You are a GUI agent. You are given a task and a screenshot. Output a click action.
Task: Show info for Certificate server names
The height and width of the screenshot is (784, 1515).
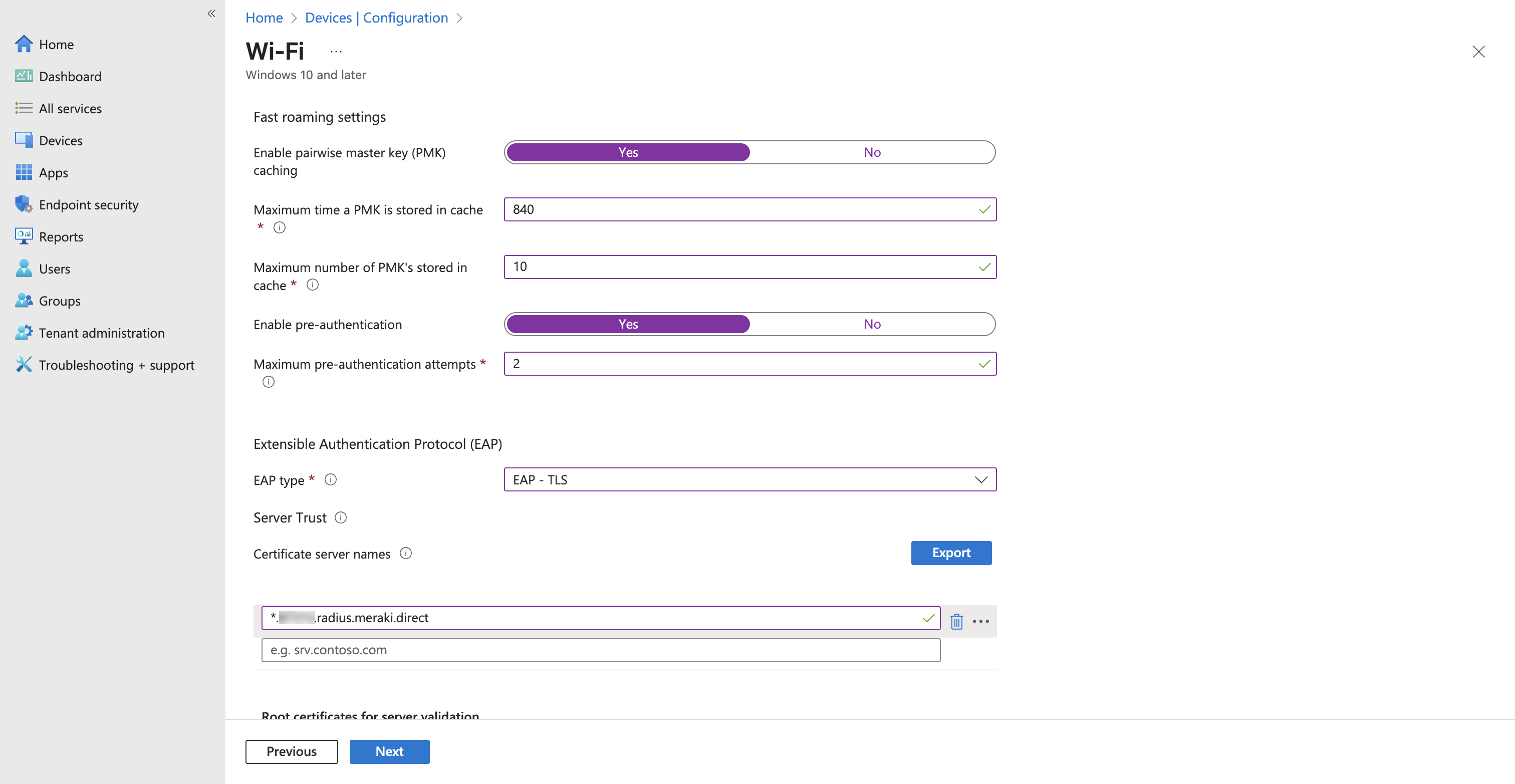(406, 554)
